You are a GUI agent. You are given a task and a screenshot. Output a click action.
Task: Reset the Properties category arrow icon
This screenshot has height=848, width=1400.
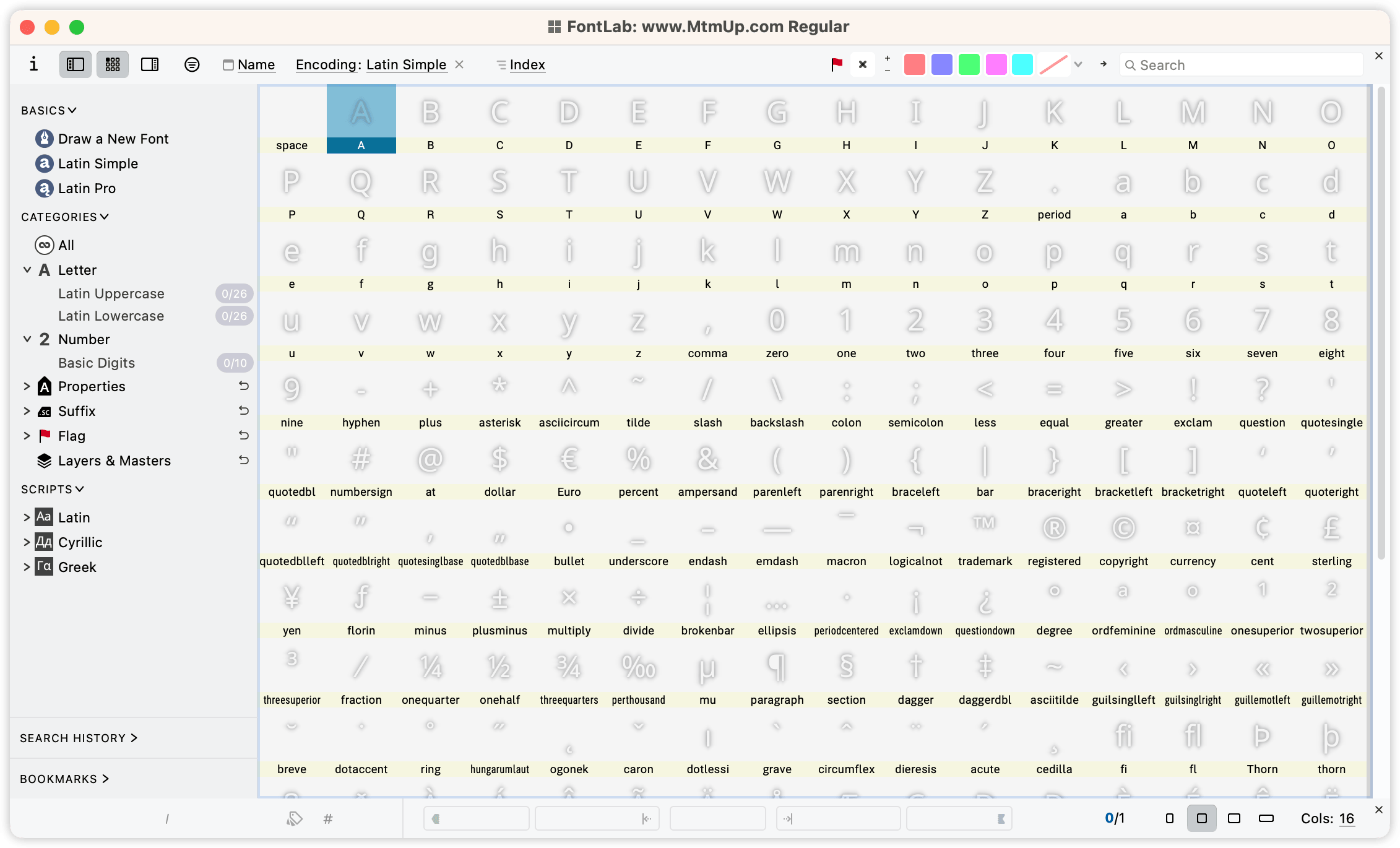point(244,386)
